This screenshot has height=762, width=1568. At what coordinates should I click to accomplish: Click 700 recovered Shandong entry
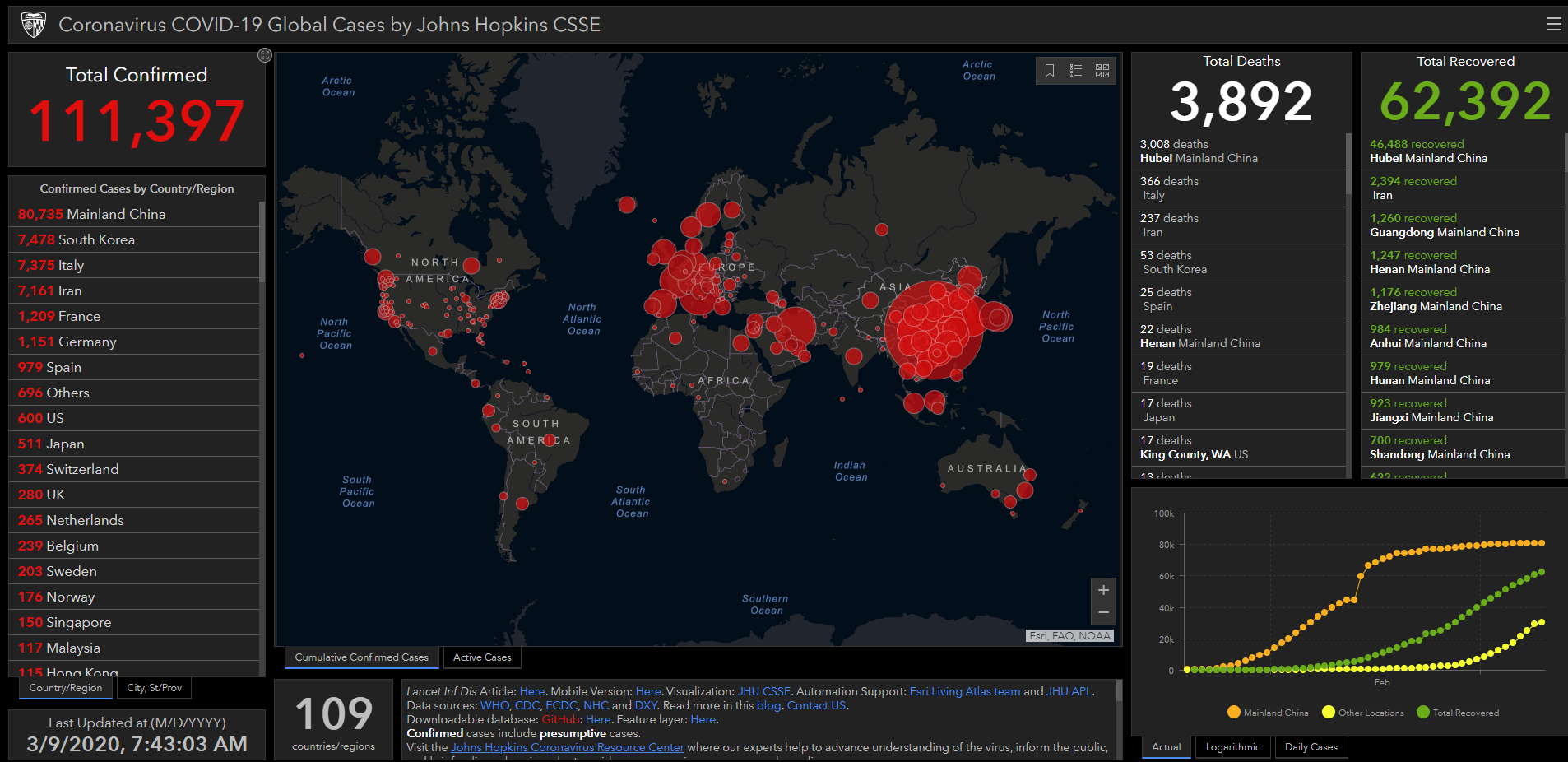(1463, 448)
